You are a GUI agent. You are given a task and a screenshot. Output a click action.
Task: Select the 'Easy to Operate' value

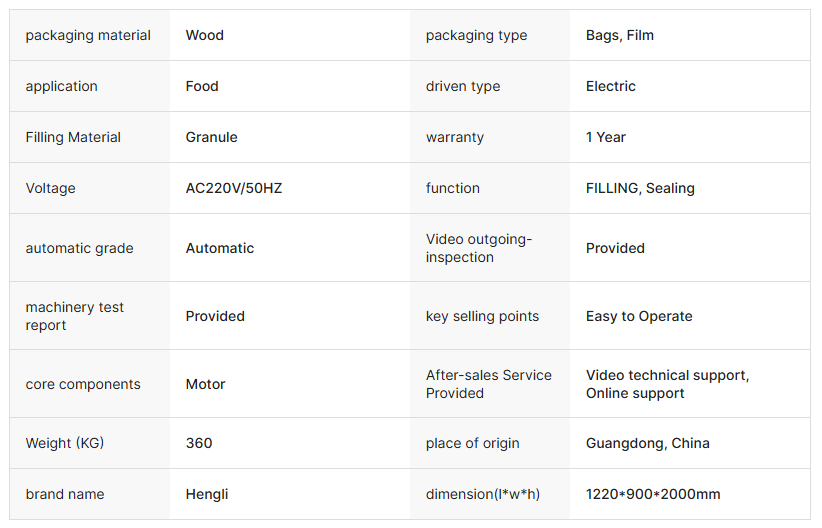[639, 316]
